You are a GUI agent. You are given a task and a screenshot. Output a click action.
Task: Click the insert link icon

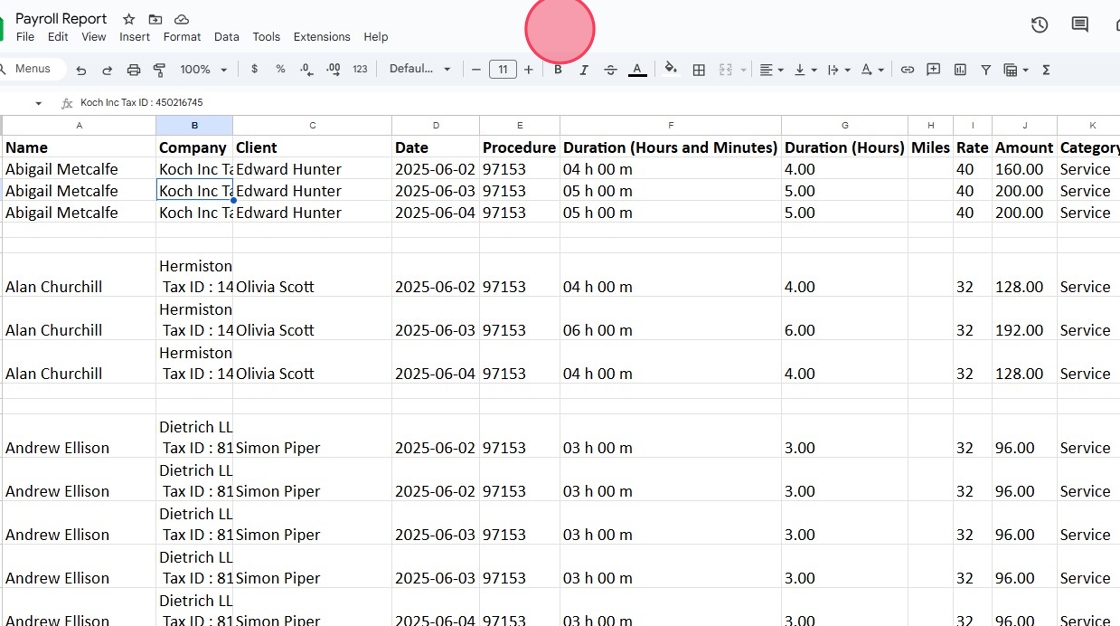click(907, 70)
